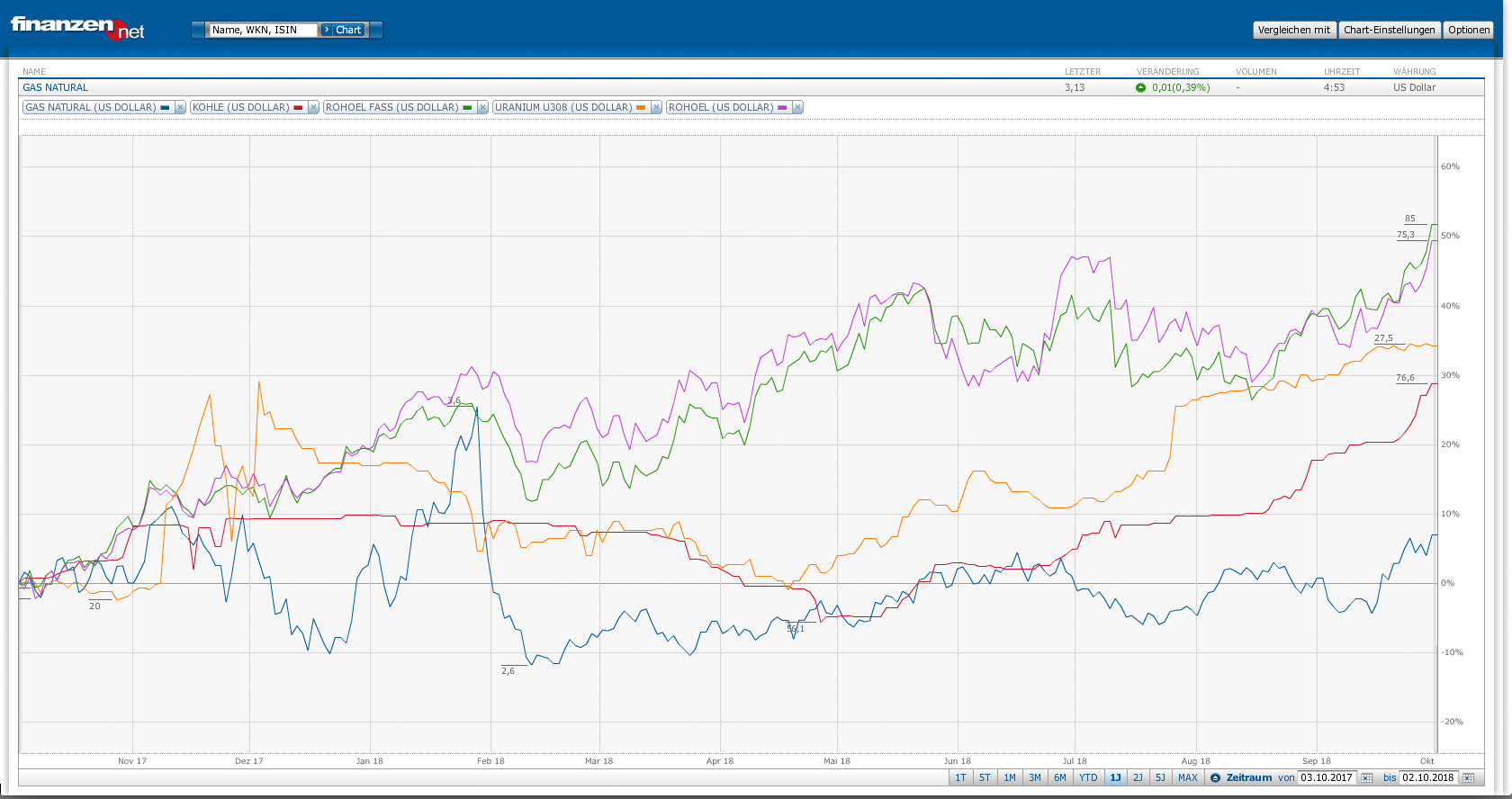Click the orange URANIUM U308 color swatch

(x=641, y=107)
